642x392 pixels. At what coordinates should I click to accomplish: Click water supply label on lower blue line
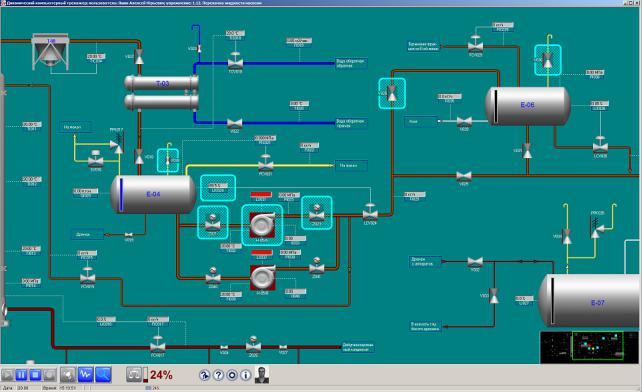click(x=351, y=123)
